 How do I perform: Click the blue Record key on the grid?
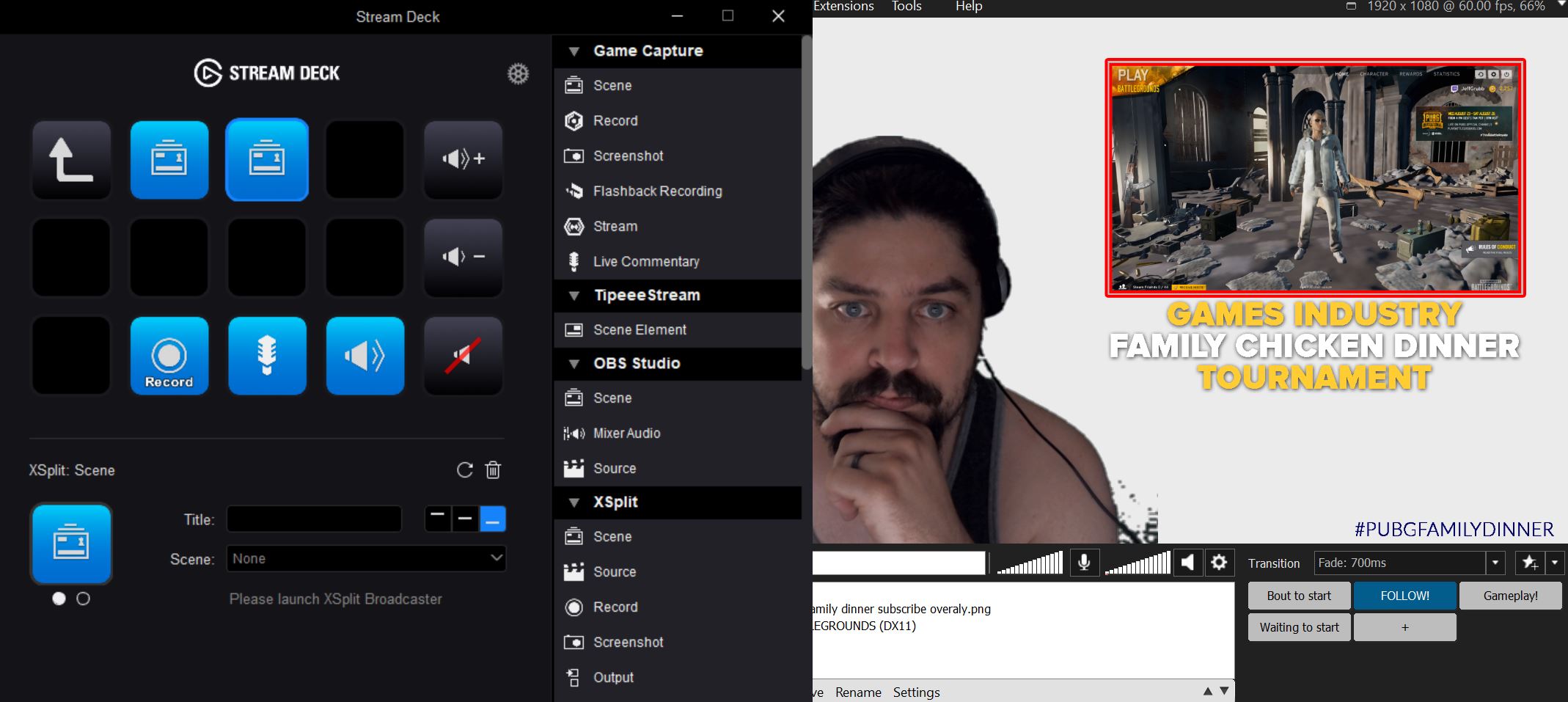(x=169, y=356)
